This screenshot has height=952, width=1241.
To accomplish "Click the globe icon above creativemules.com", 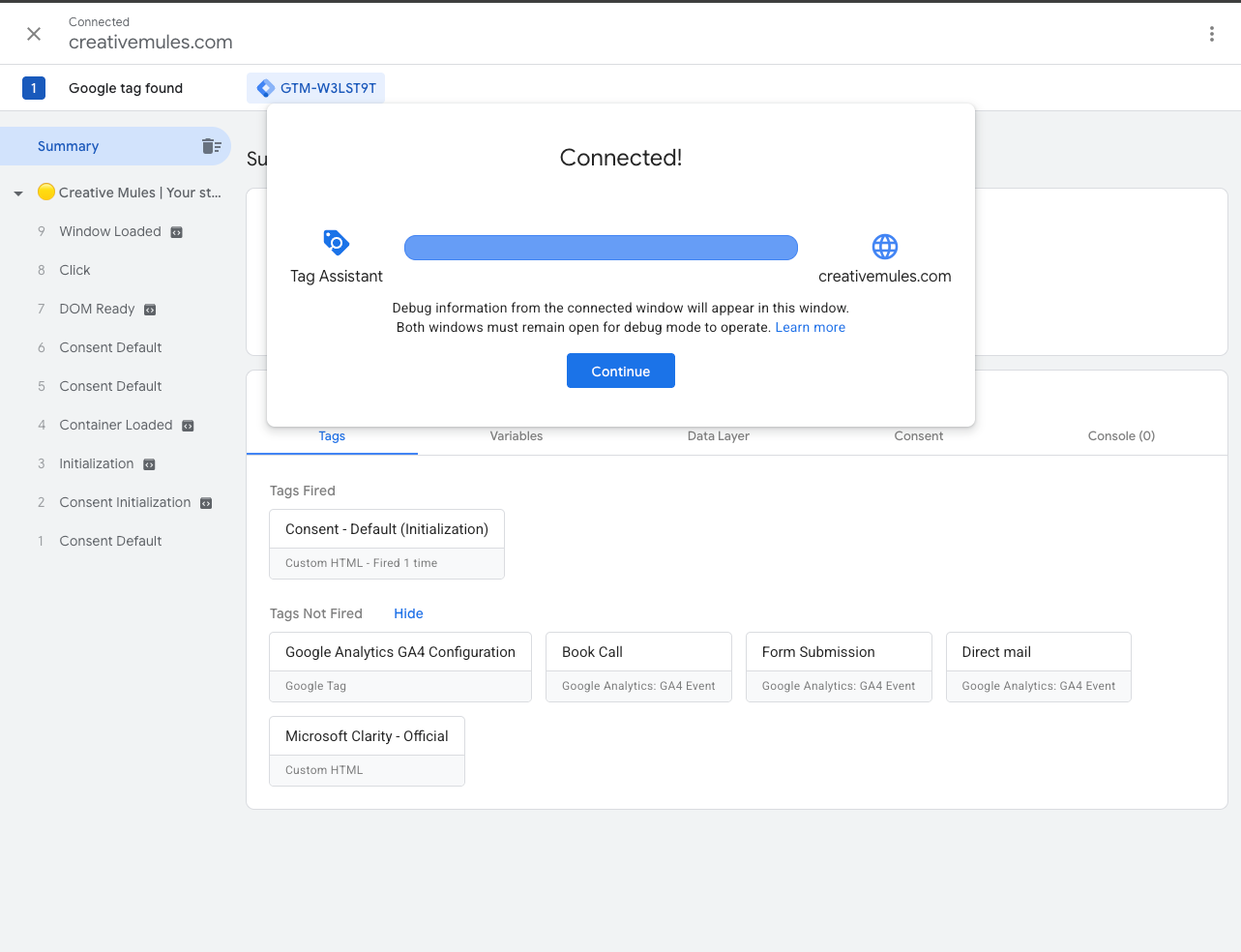I will pos(885,247).
